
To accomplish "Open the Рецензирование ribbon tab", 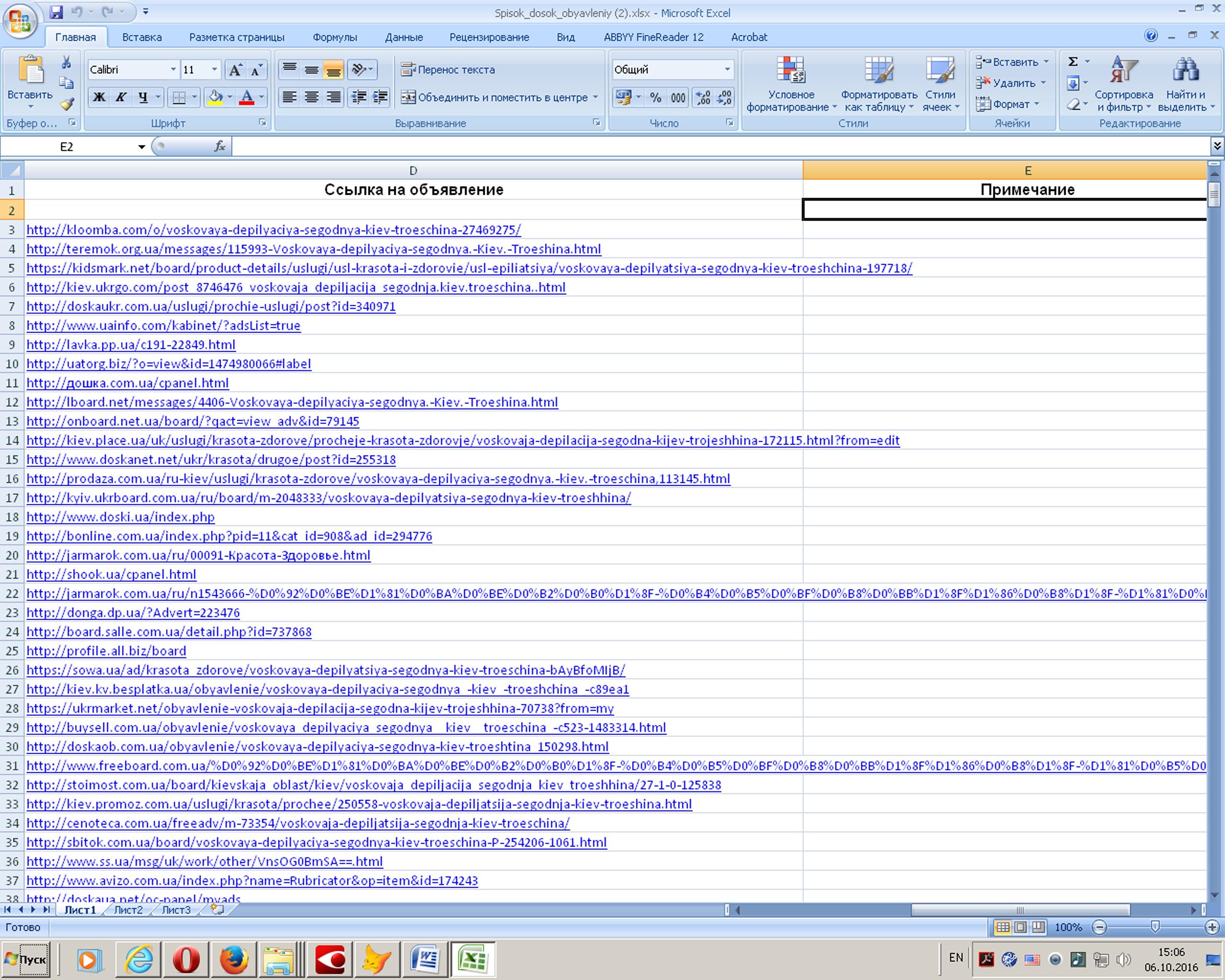I will pos(489,37).
